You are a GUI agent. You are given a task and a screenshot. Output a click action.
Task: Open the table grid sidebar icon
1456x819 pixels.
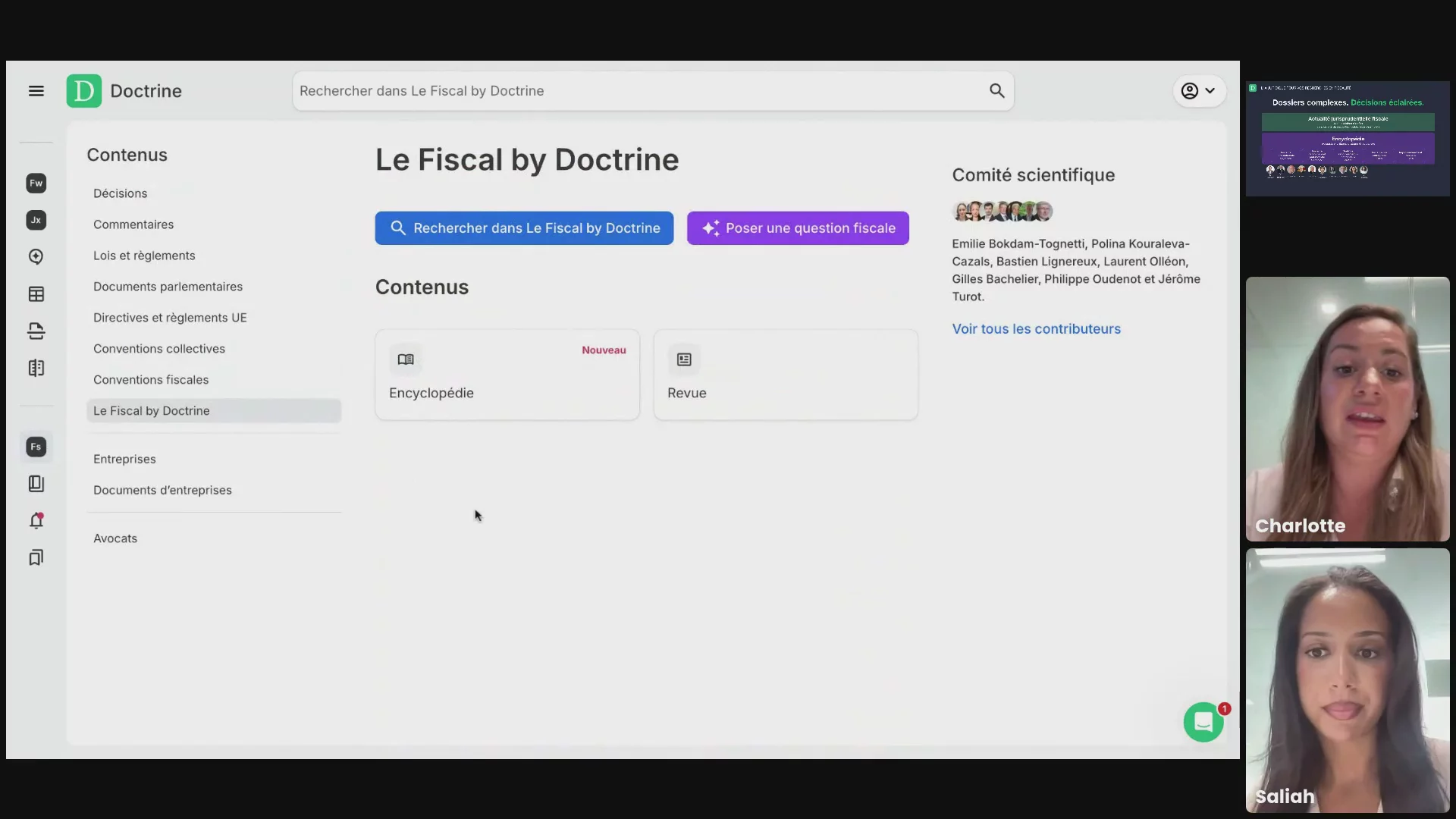pyautogui.click(x=36, y=294)
